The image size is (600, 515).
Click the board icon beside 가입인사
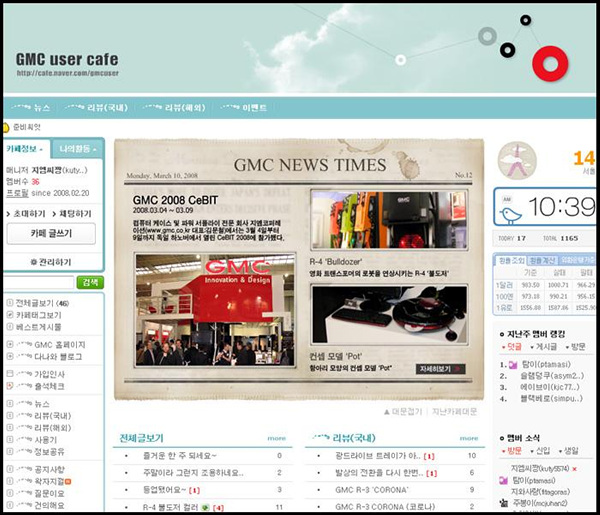click(x=10, y=373)
